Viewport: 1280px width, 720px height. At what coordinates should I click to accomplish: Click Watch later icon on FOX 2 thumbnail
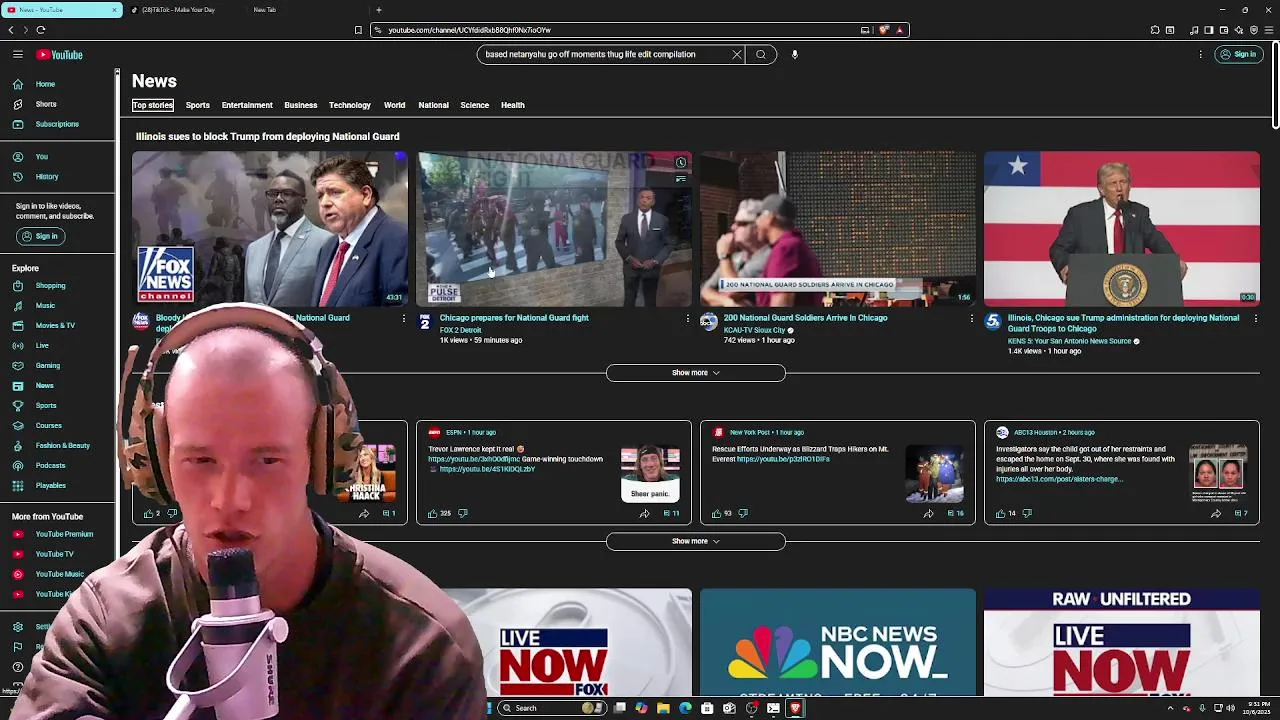coord(681,162)
